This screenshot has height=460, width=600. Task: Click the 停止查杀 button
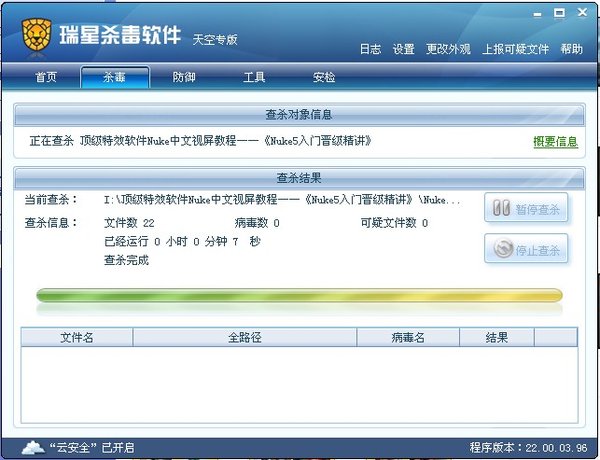[526, 248]
